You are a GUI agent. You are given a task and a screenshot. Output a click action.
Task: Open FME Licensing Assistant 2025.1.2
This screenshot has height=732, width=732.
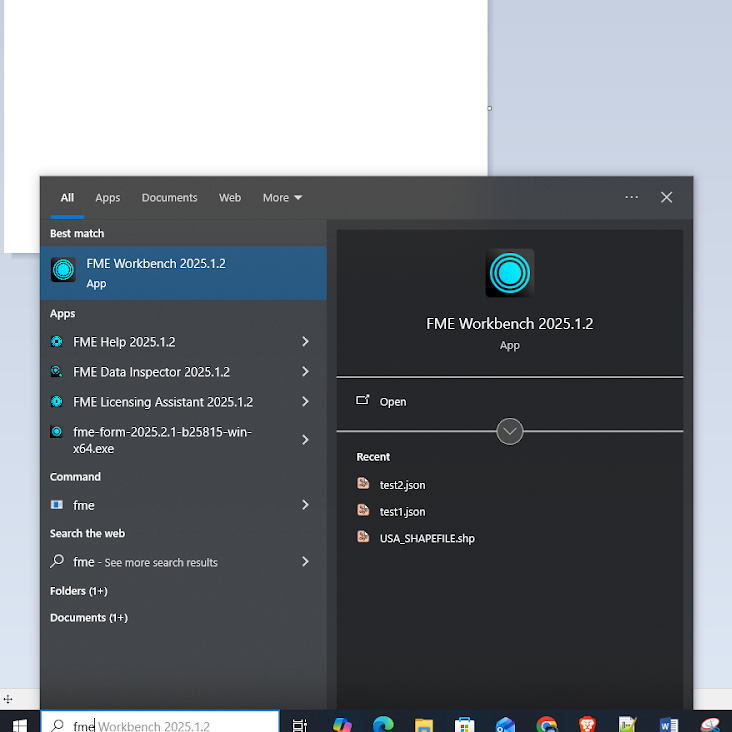click(x=162, y=402)
